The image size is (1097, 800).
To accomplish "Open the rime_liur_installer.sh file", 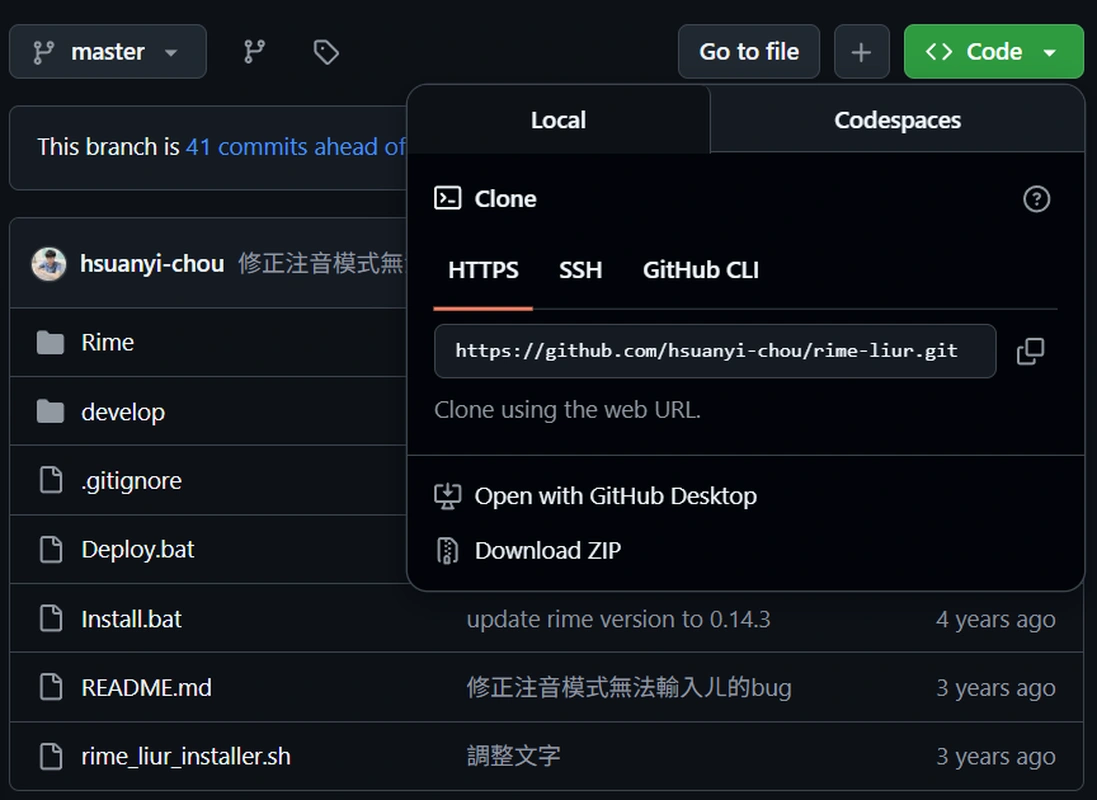I will pos(186,757).
